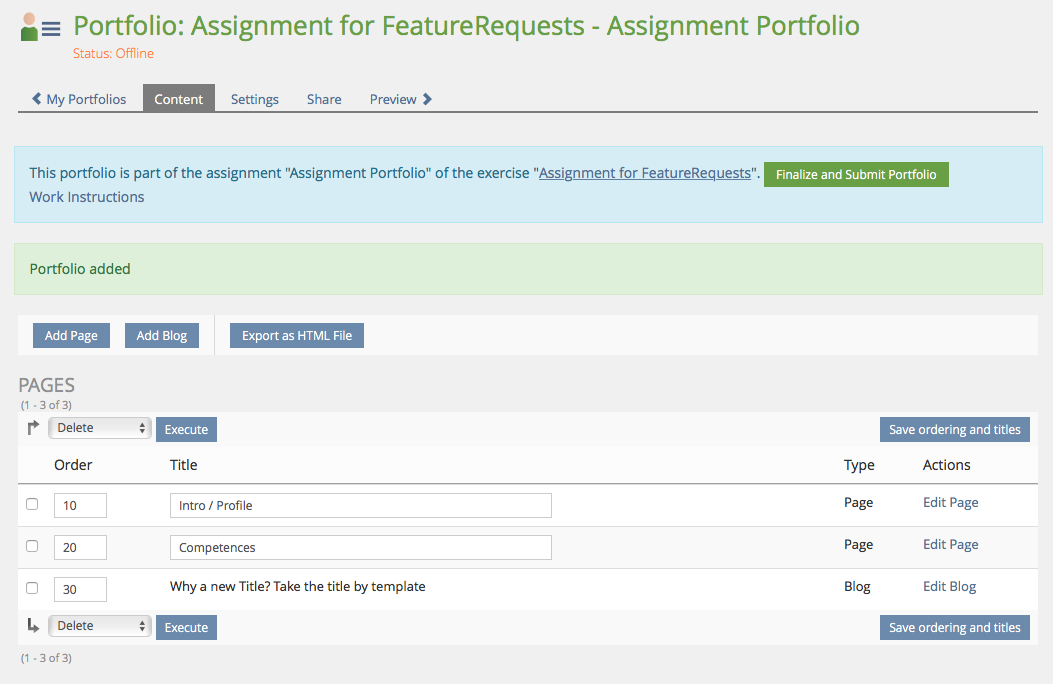Add a new Blog
This screenshot has width=1053, height=684.
coord(162,336)
